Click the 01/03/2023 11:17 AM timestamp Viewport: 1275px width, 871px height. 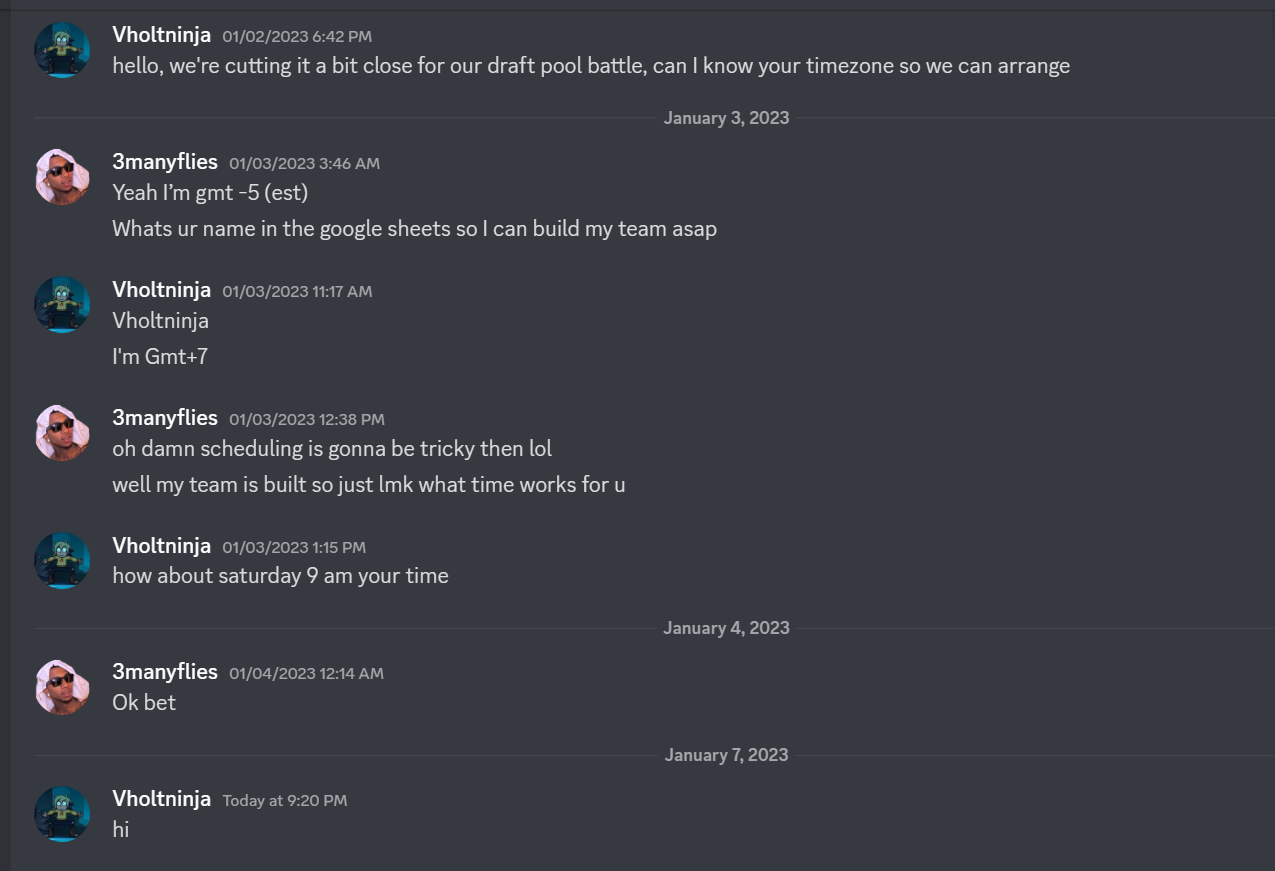click(297, 292)
